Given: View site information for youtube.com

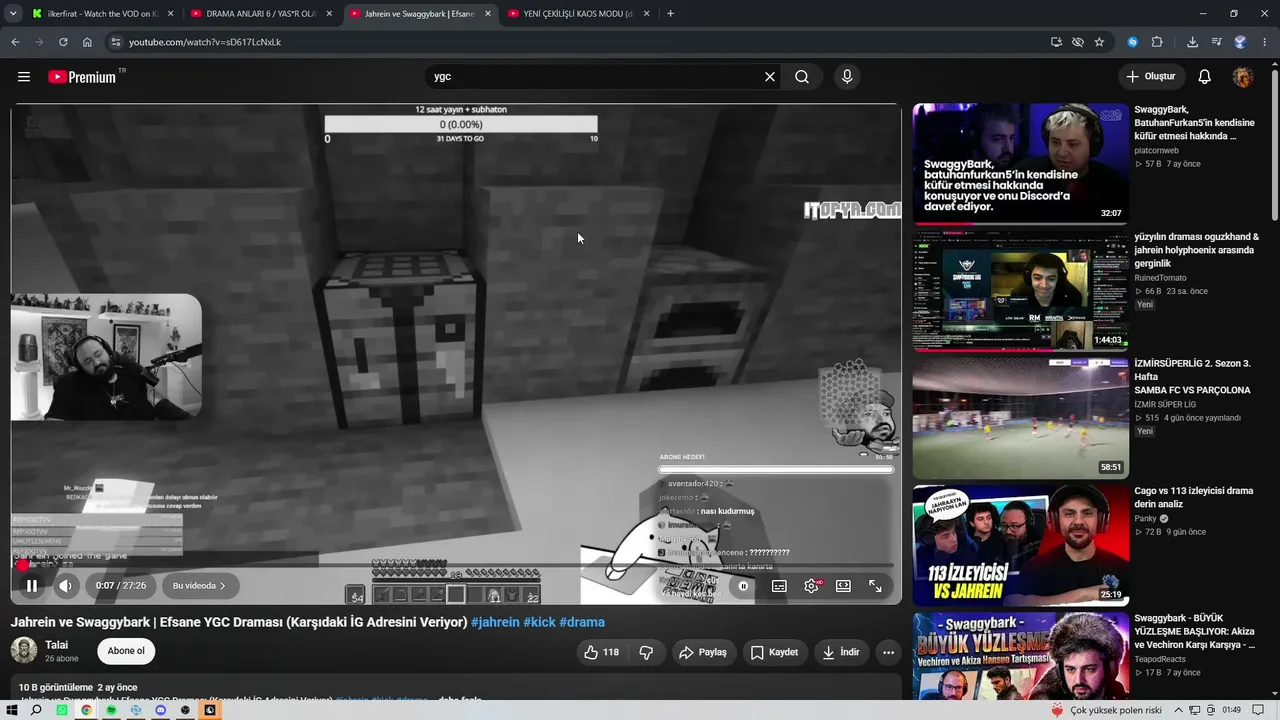Looking at the screenshot, I should (115, 42).
